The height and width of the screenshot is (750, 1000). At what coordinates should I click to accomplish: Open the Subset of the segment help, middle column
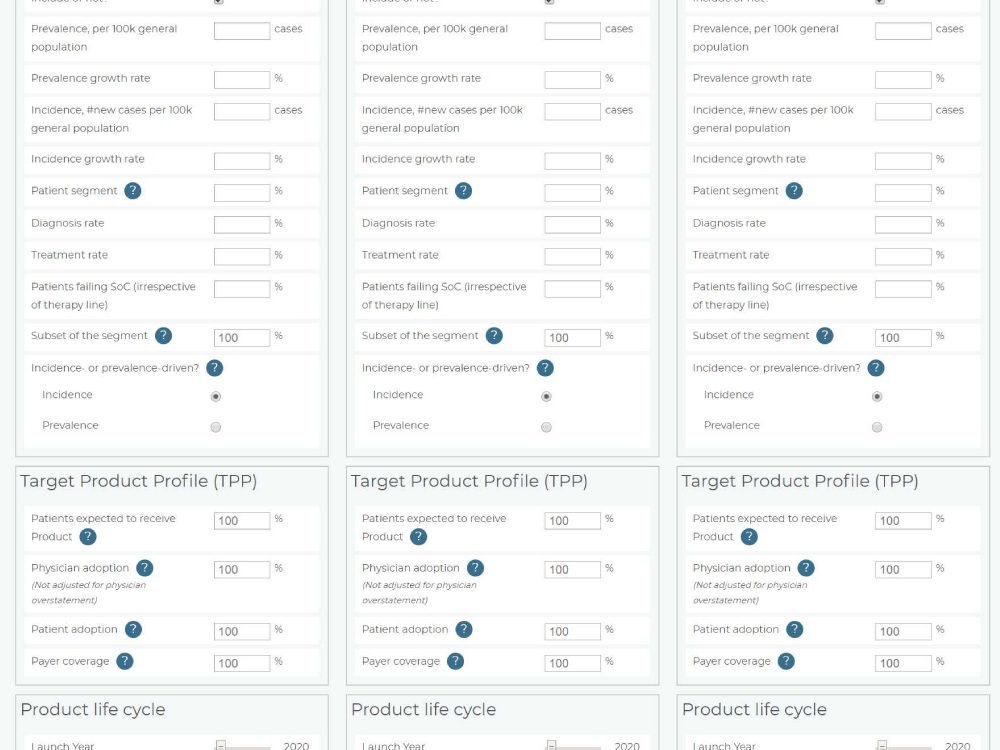click(494, 337)
